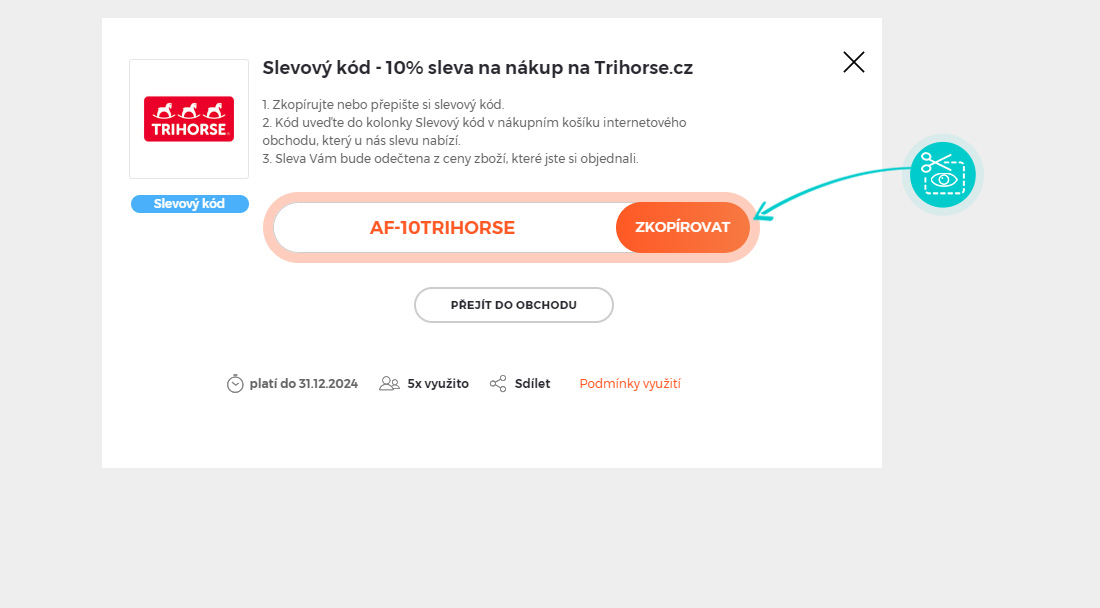Click the Trihorse logo thumbnail
Viewport: 1100px width, 608px height.
(189, 119)
